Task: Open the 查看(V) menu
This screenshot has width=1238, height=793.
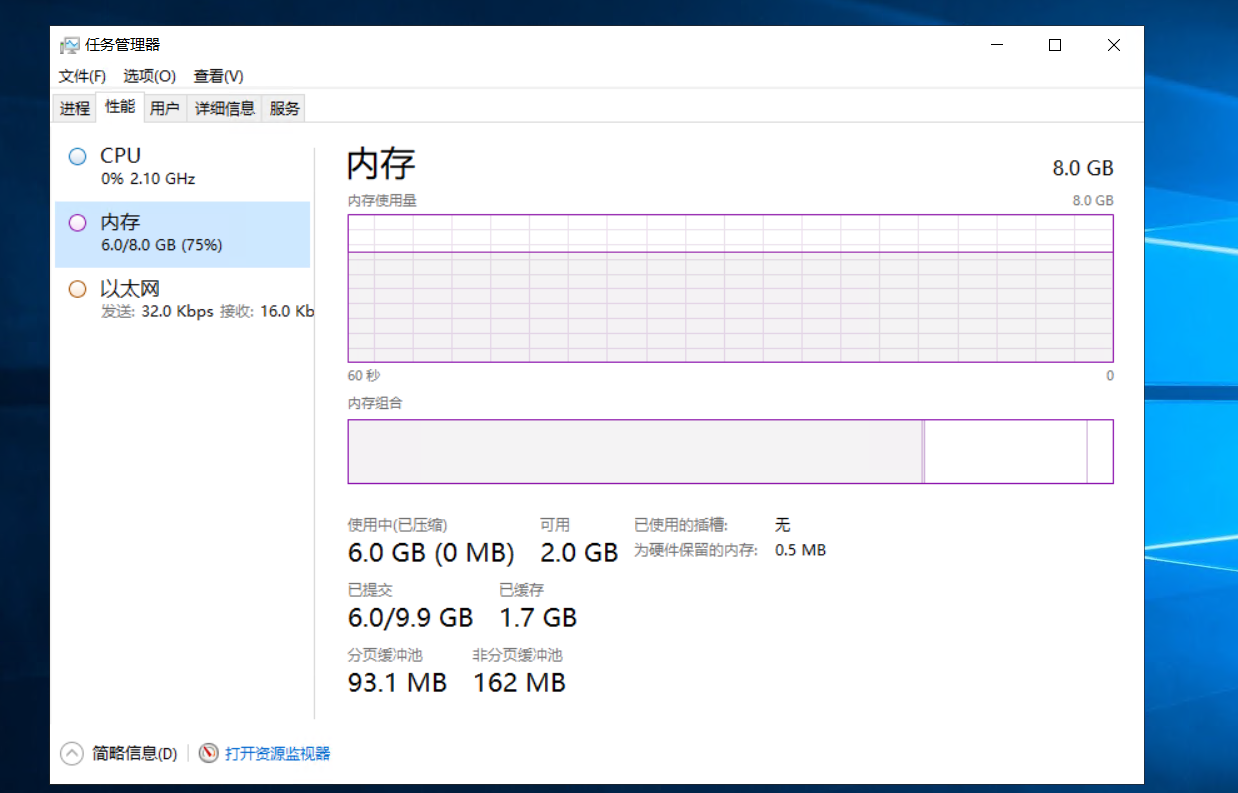Action: [218, 76]
